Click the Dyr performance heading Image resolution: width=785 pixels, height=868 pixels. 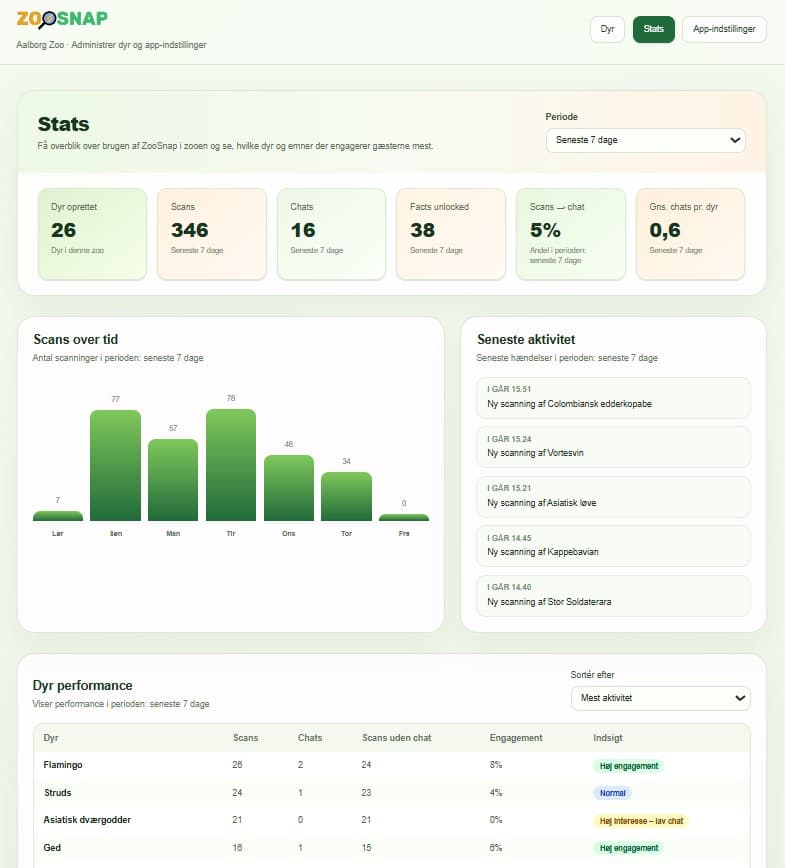pos(82,686)
